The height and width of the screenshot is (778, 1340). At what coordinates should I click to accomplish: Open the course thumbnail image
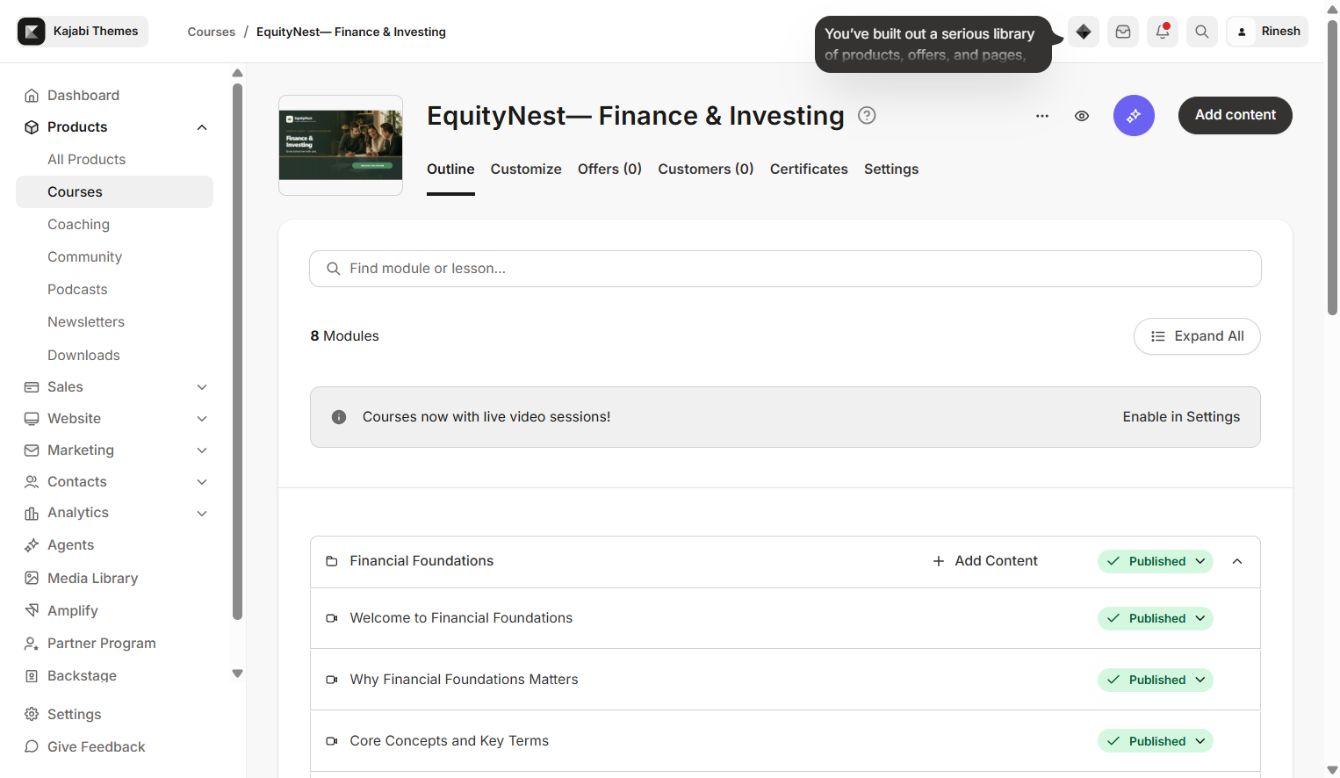(x=341, y=145)
